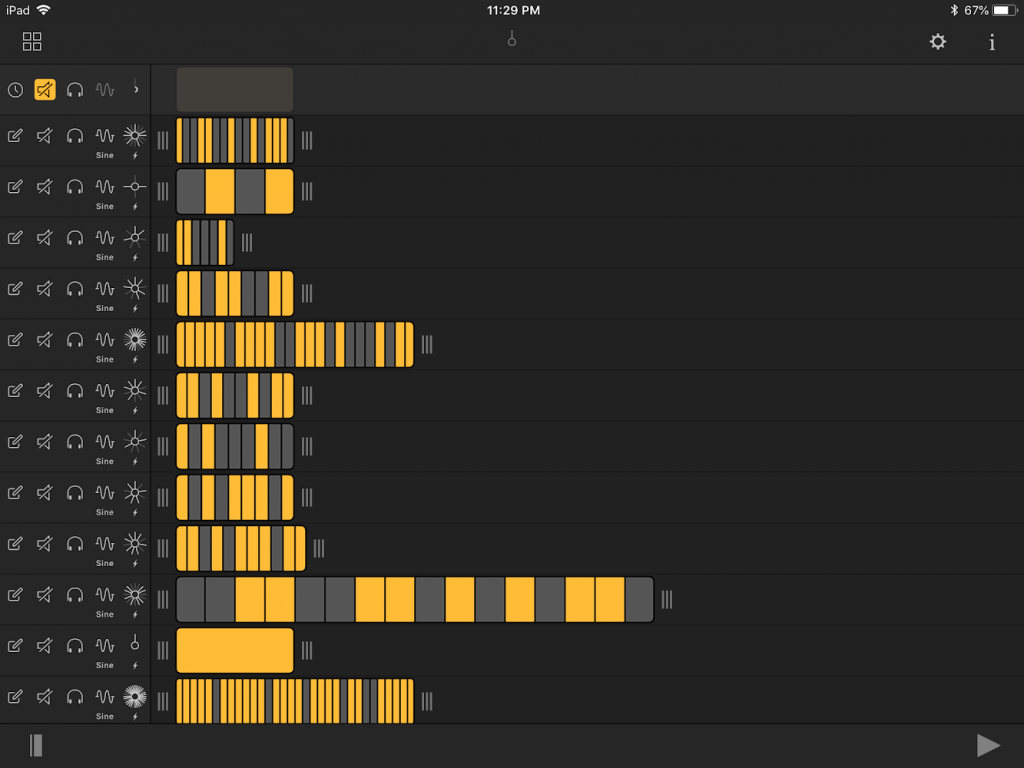Grab the right length handle of the longest track

click(x=667, y=600)
